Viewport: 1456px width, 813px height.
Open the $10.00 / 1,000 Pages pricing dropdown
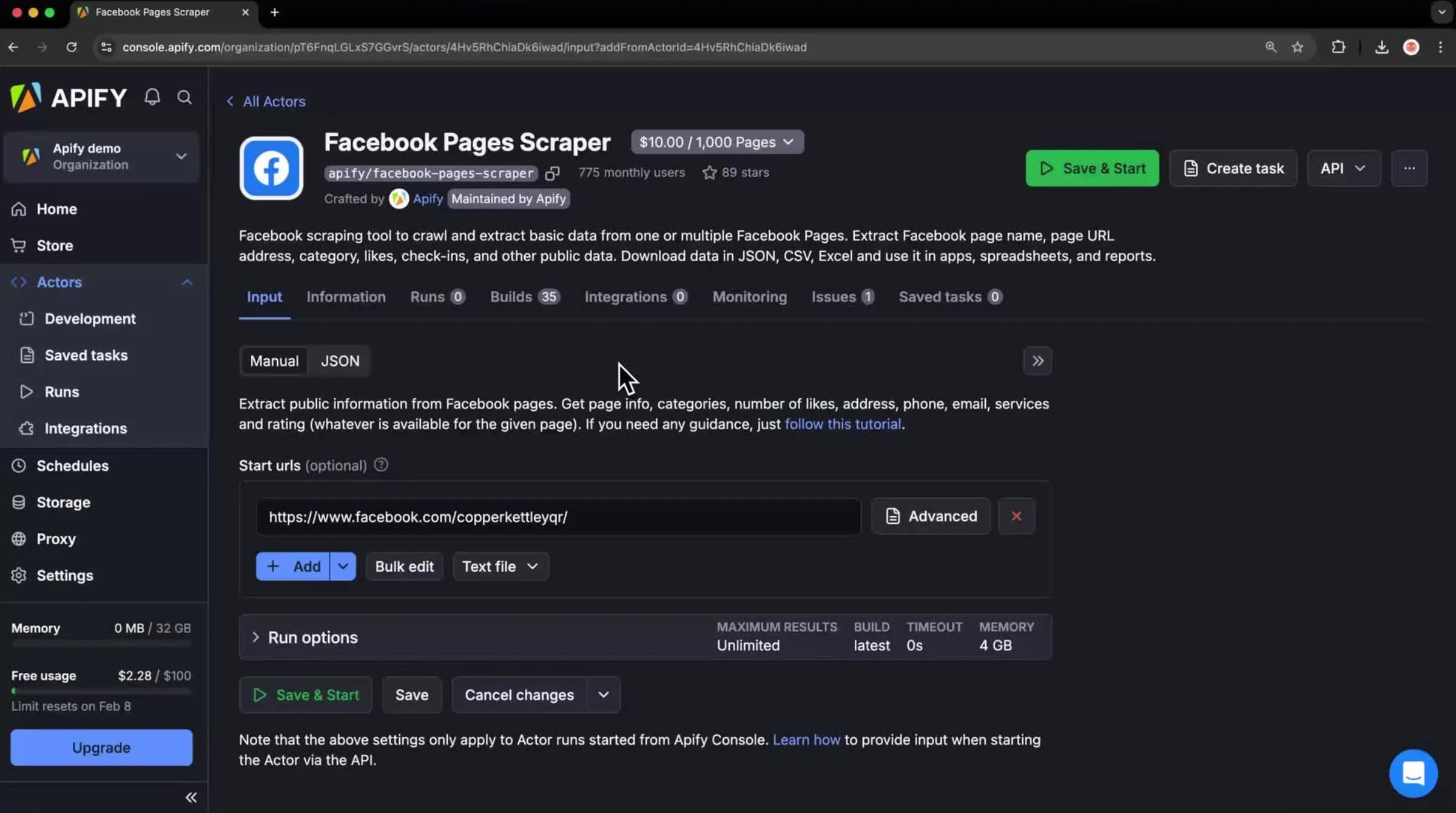point(717,142)
